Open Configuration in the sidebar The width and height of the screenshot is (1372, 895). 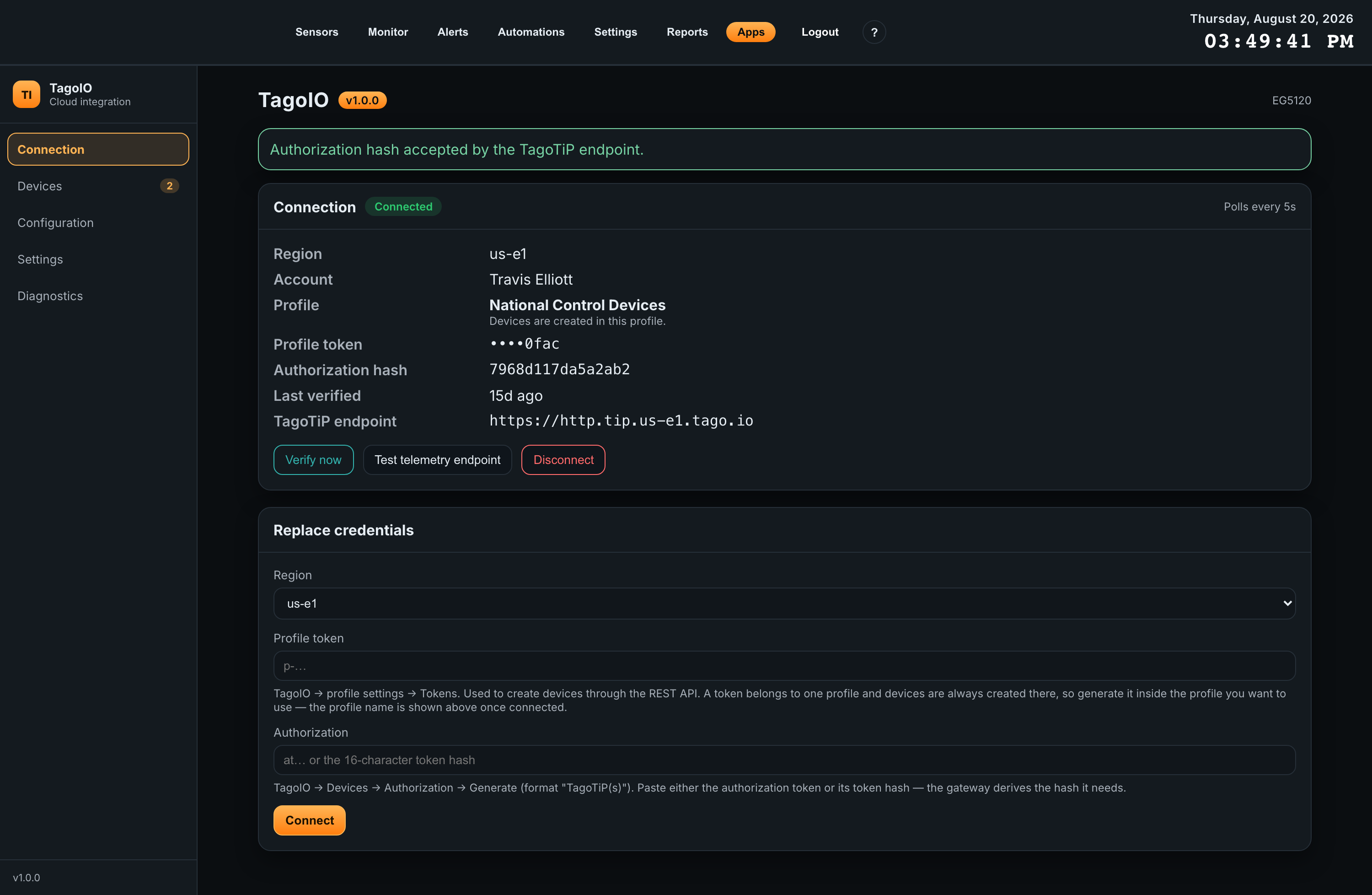coord(98,222)
